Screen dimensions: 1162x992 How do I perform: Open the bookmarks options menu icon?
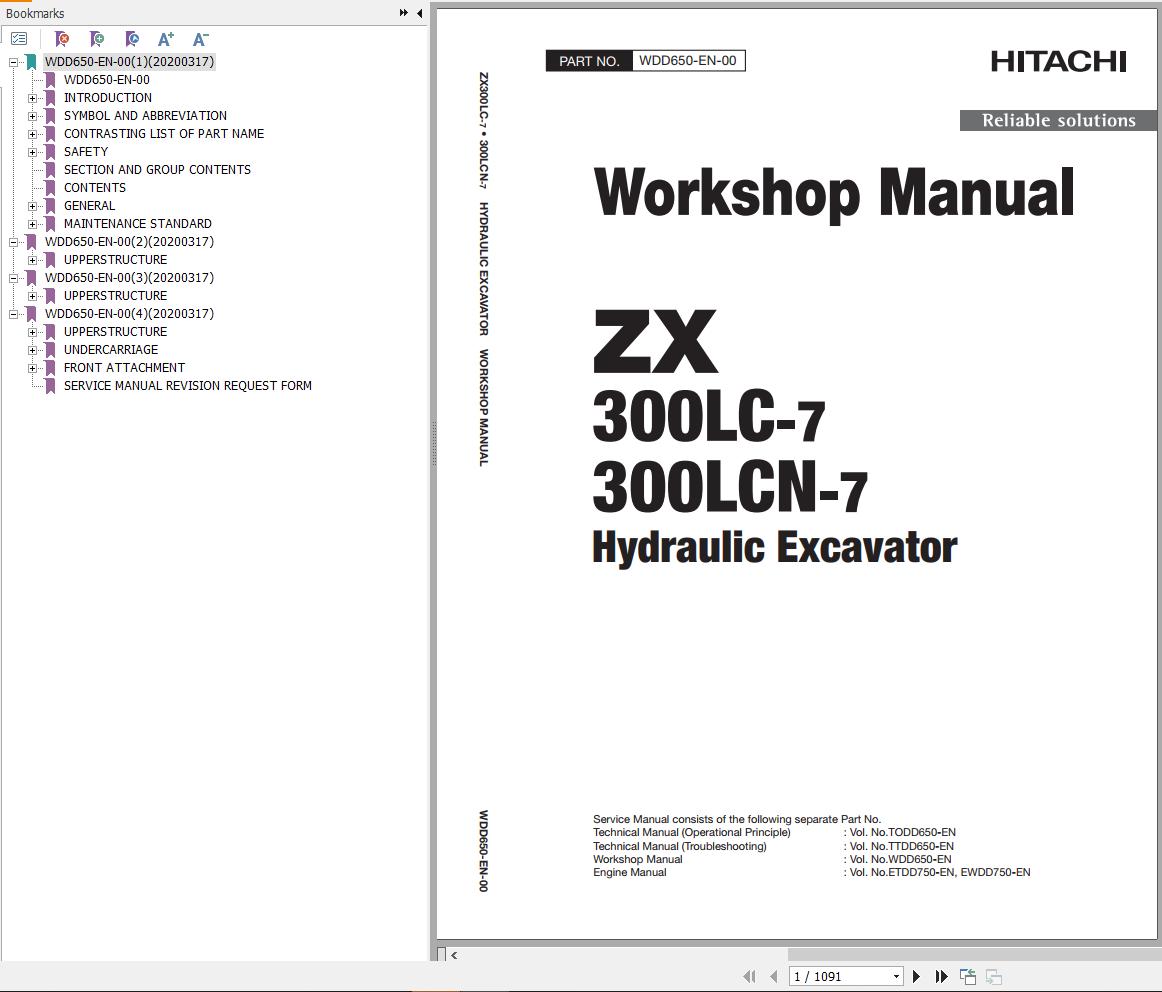(19, 39)
